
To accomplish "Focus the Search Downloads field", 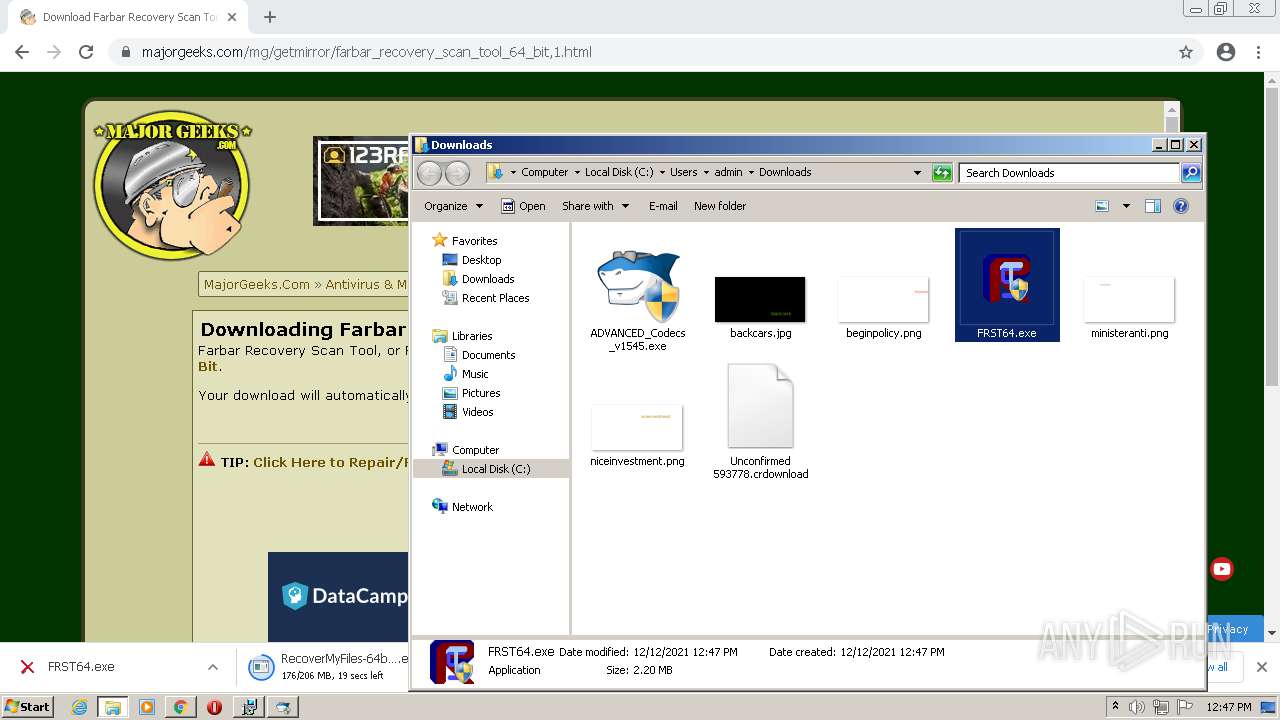I will [x=1069, y=173].
